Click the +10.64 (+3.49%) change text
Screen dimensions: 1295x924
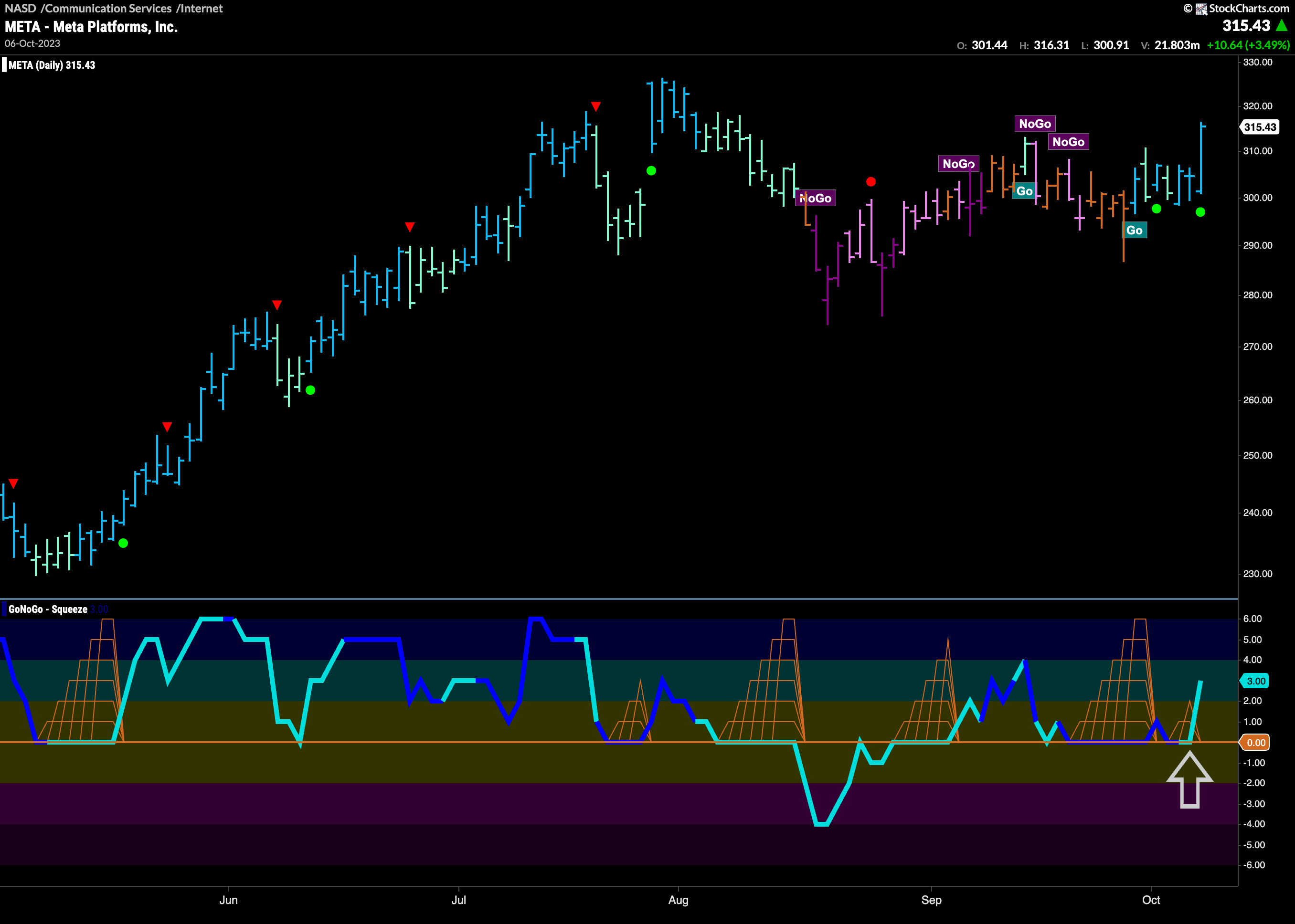pyautogui.click(x=1248, y=45)
